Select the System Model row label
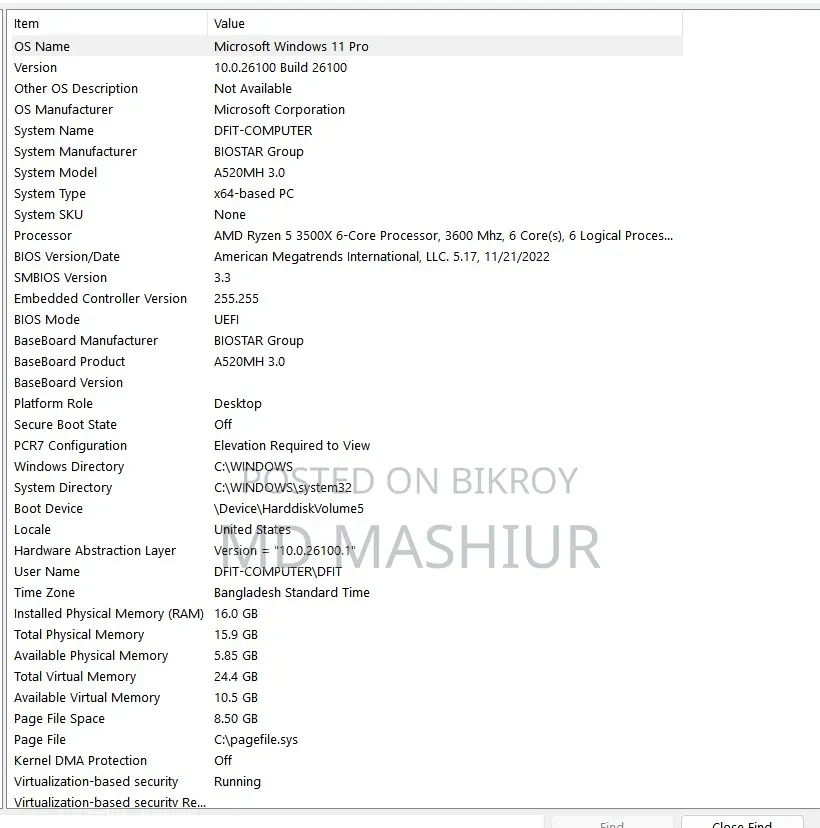The width and height of the screenshot is (820, 828). coord(55,173)
